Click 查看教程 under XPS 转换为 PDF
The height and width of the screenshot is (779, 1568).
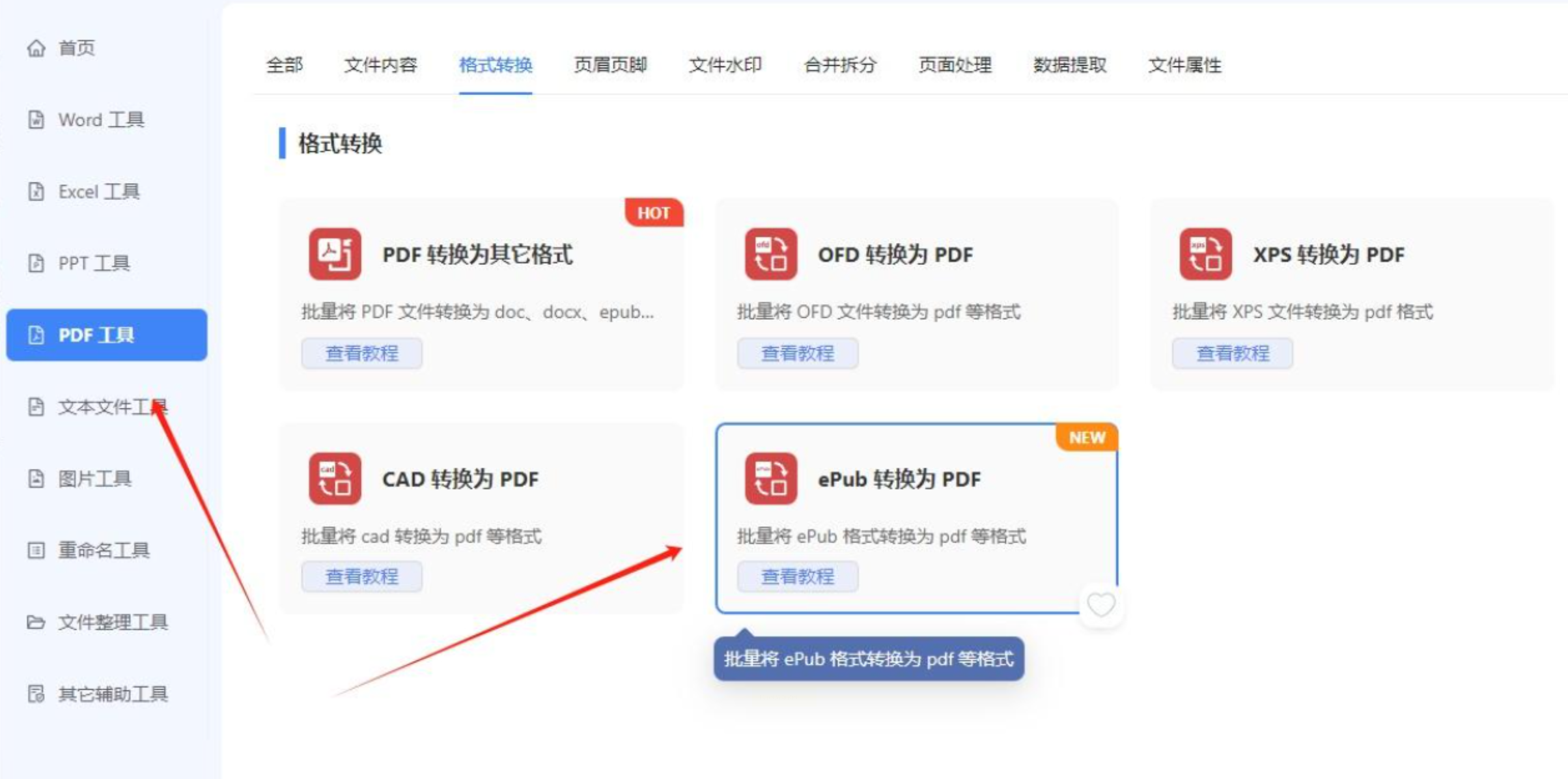click(1233, 353)
